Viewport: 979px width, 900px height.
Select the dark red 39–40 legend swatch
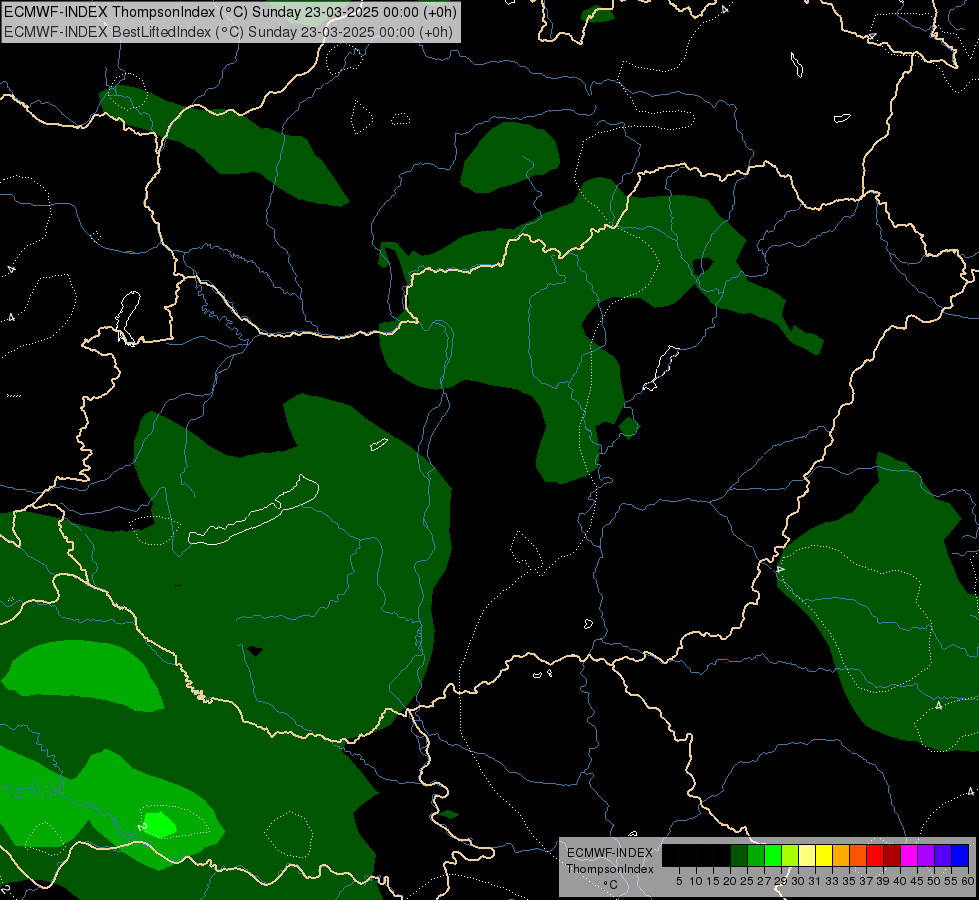(892, 855)
